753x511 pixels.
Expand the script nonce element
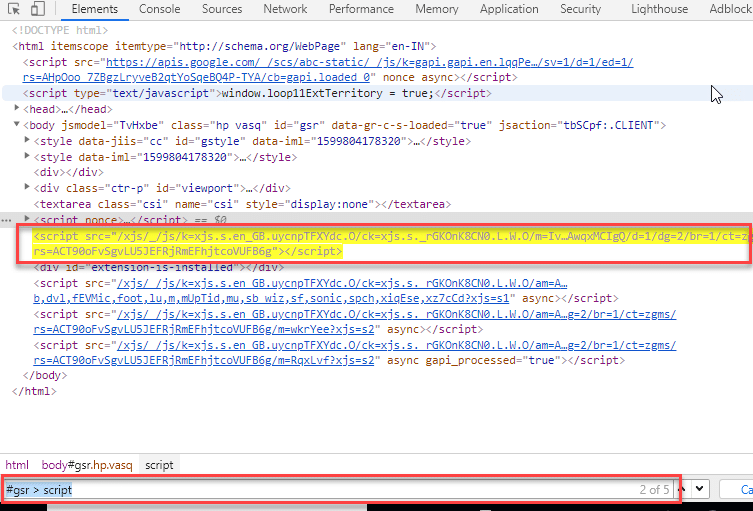click(27, 218)
